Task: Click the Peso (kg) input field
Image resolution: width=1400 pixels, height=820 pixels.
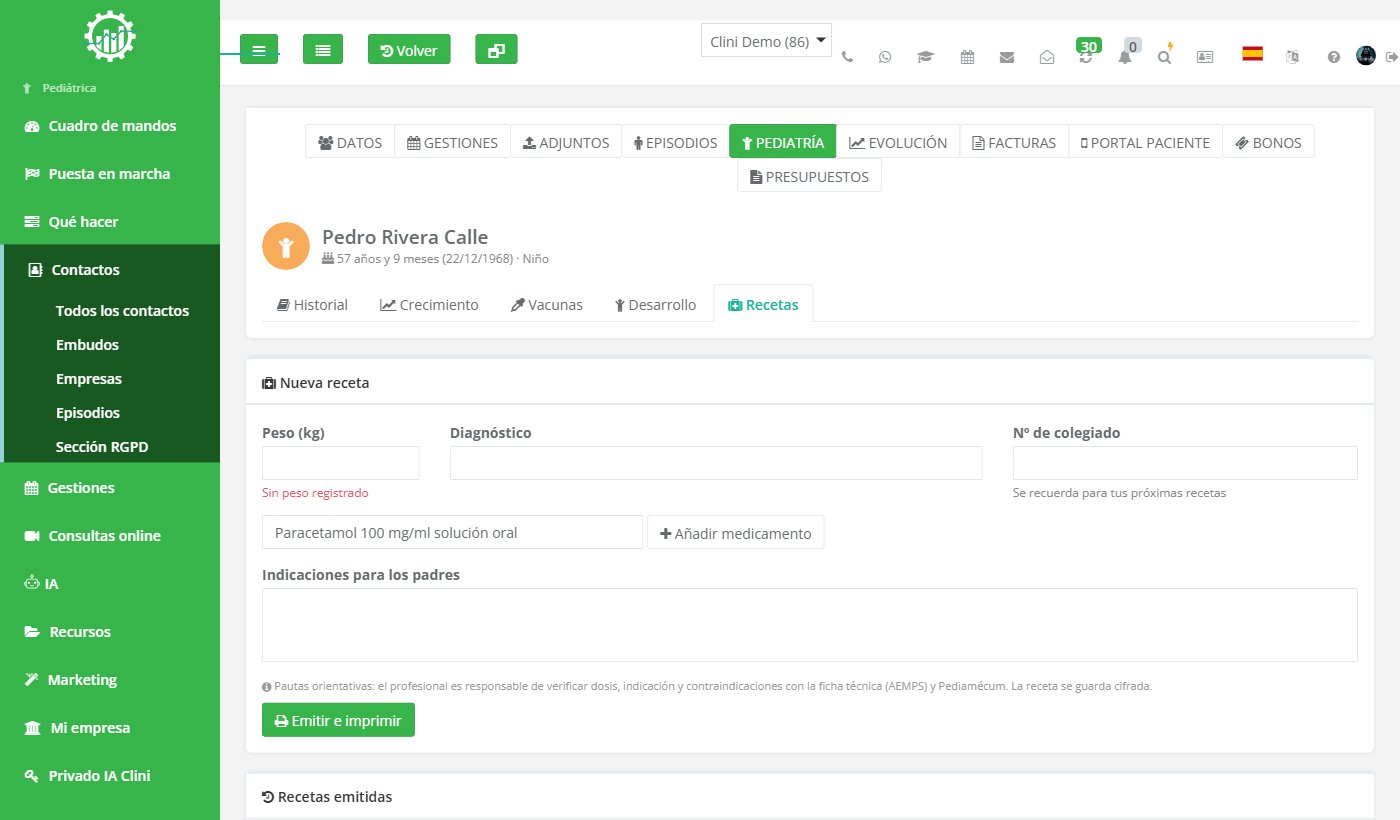Action: coord(341,463)
